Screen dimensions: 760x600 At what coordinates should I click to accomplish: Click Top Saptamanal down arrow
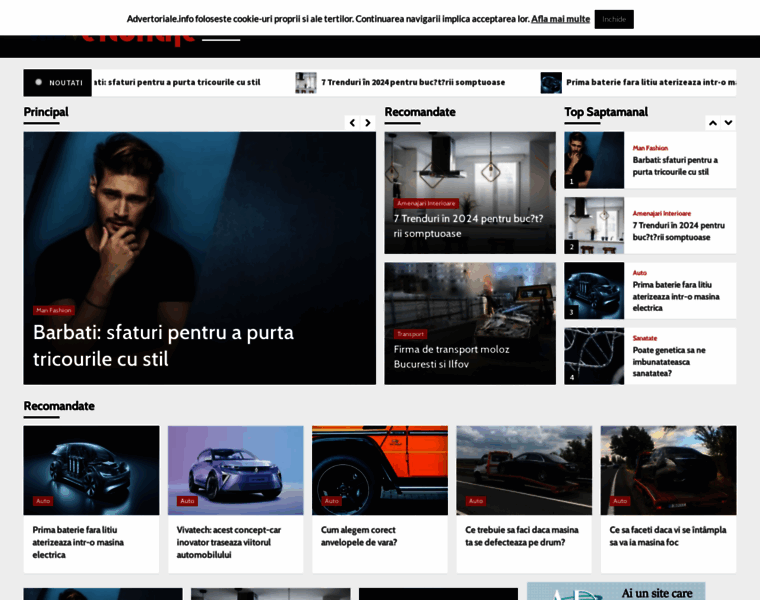[x=728, y=123]
